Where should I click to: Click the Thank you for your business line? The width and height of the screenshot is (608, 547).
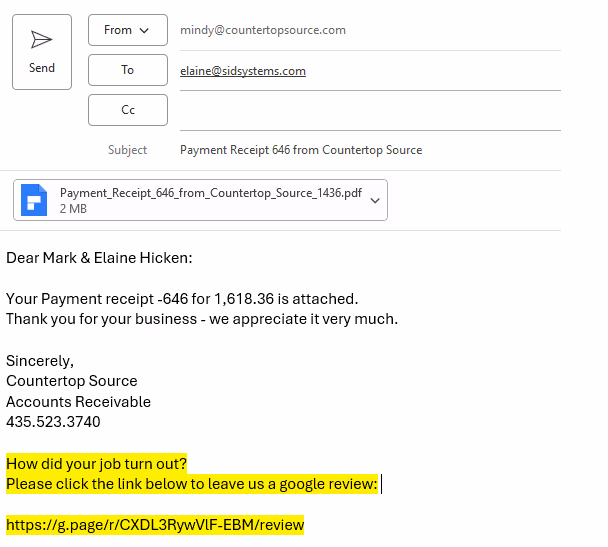[202, 319]
